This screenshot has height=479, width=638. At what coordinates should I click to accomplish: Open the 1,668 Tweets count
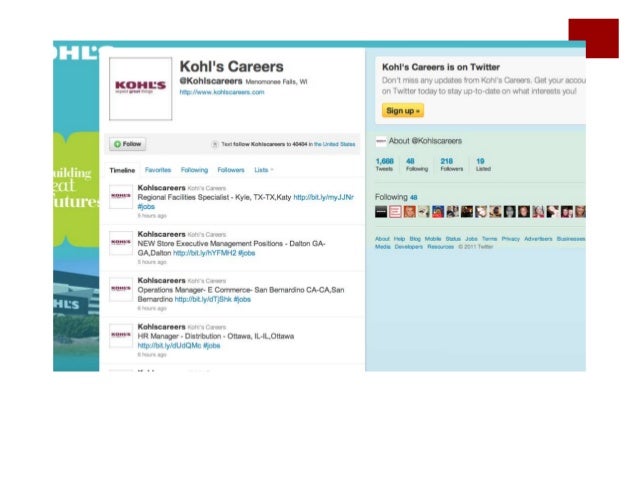click(384, 164)
